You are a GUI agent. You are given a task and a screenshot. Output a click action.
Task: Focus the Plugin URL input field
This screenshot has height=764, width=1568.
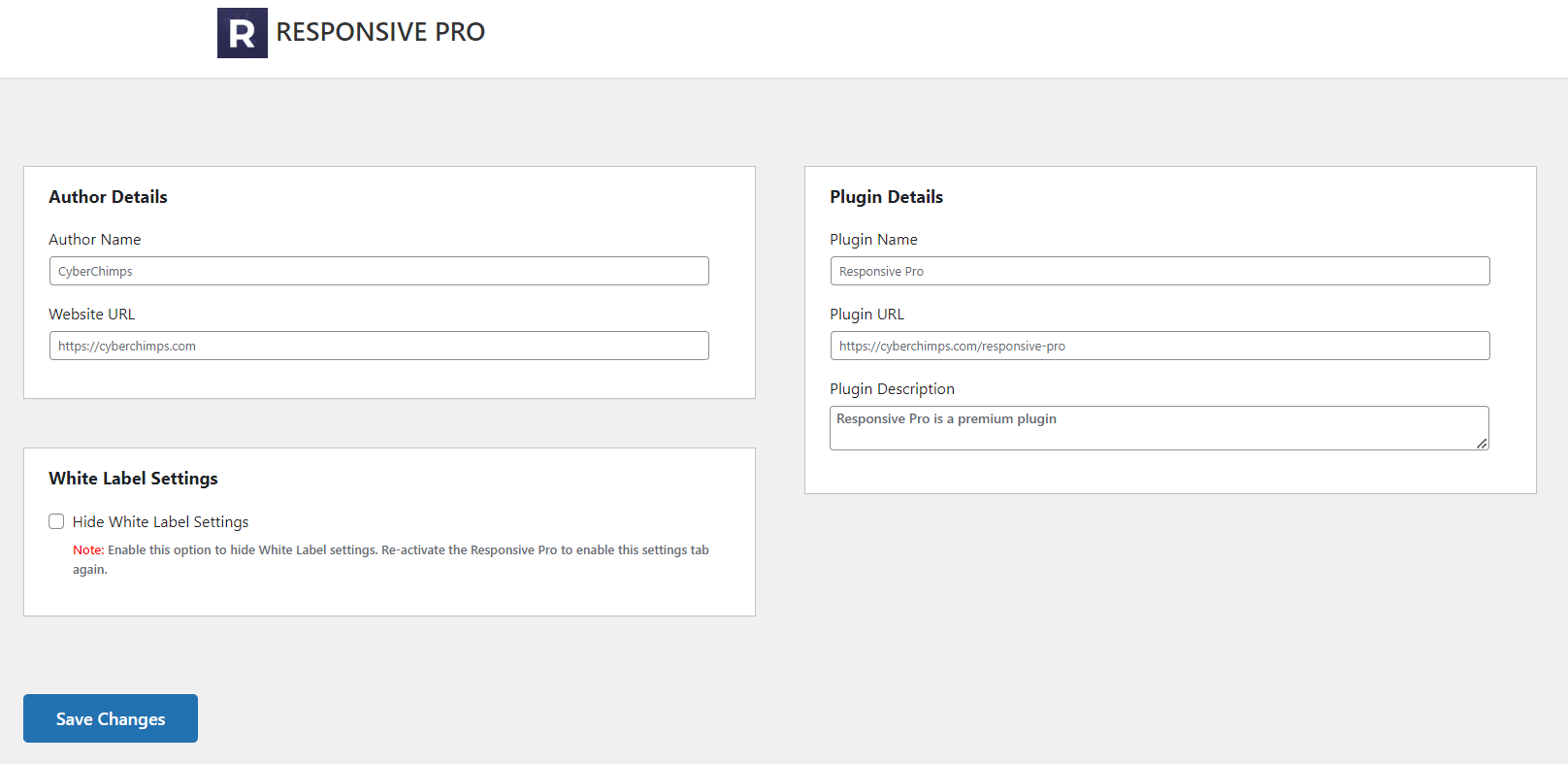(x=1160, y=346)
